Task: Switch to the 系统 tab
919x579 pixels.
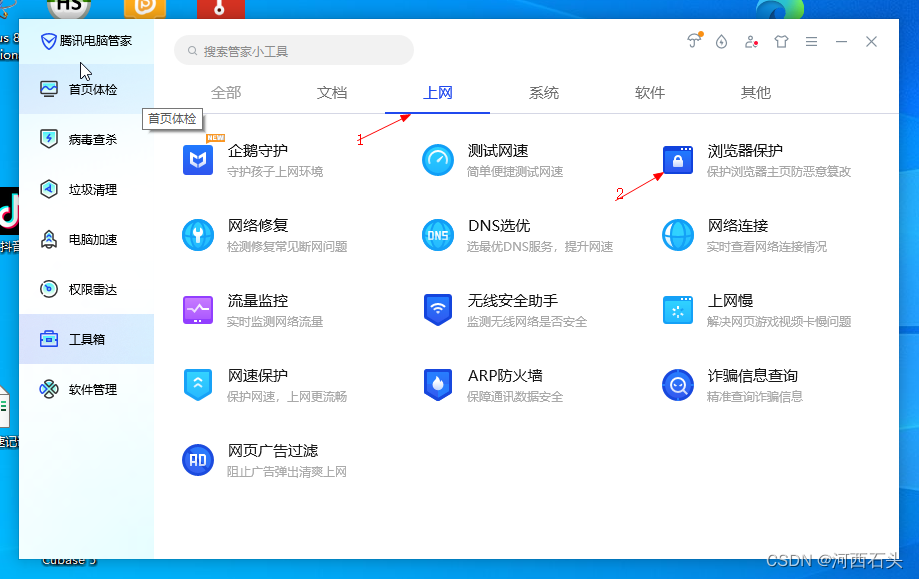Action: pyautogui.click(x=544, y=93)
